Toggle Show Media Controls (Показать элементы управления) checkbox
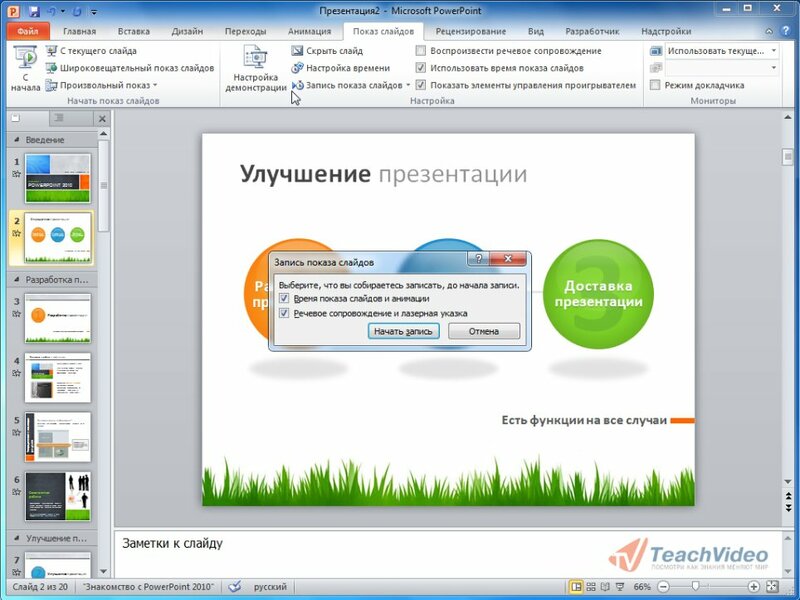This screenshot has height=600, width=800. coord(421,85)
